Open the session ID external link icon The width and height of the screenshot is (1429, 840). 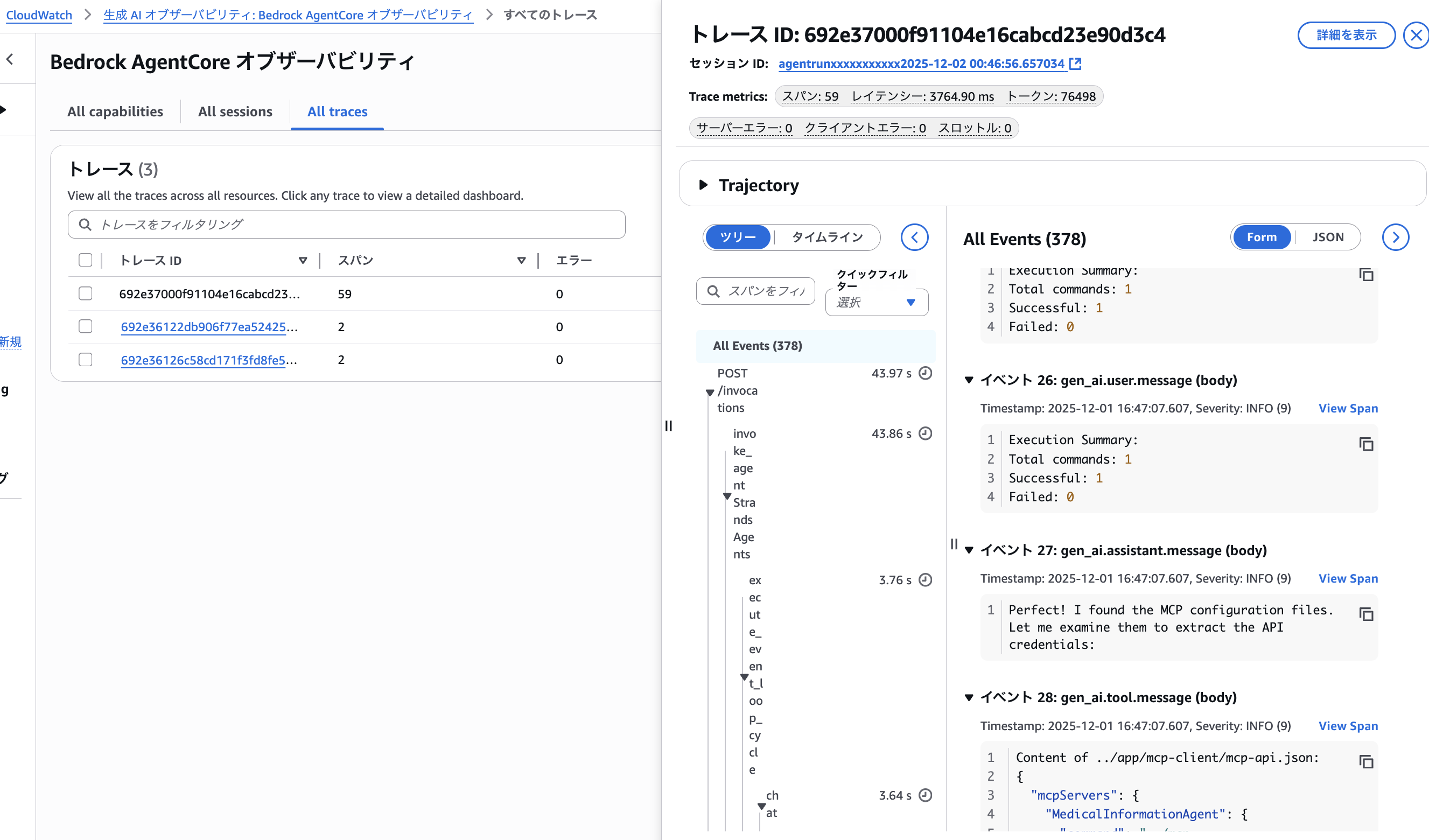[x=1075, y=64]
